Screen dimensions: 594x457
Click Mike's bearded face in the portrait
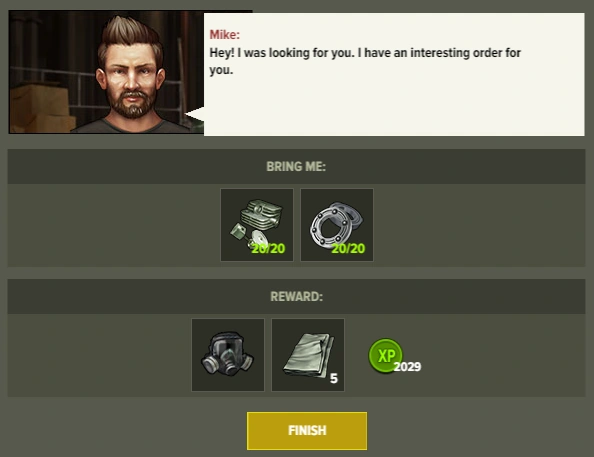point(132,85)
